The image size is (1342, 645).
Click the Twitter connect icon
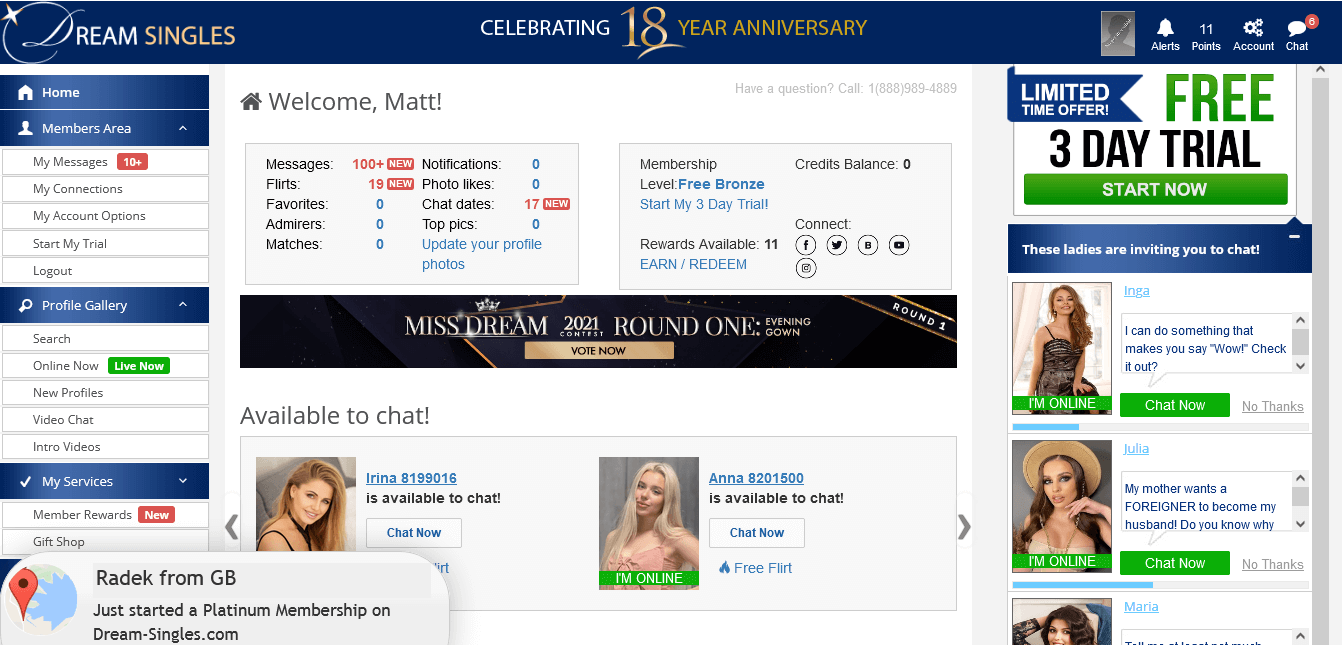click(837, 245)
